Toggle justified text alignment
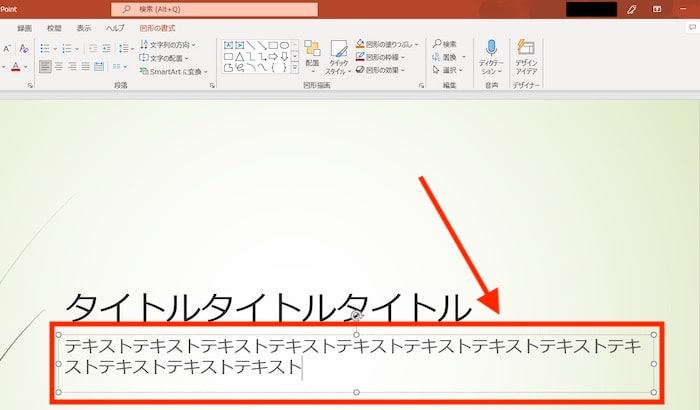 (x=86, y=67)
